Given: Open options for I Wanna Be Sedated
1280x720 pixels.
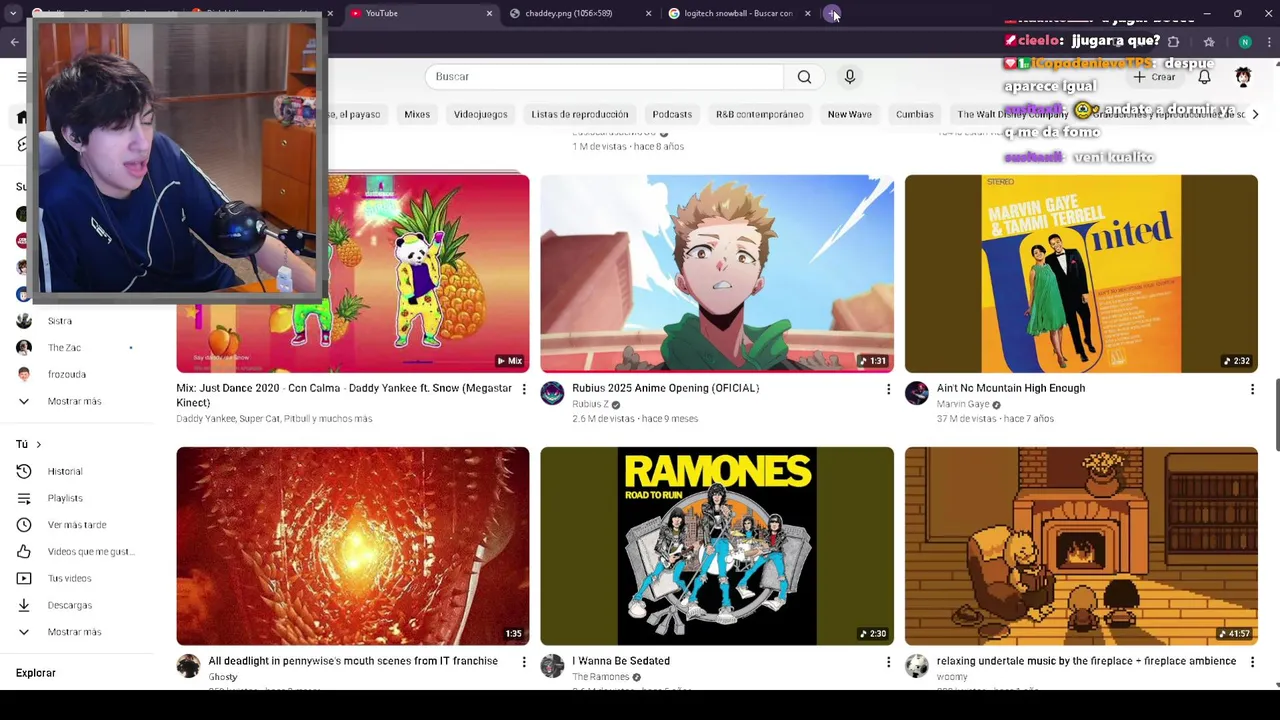Looking at the screenshot, I should tap(888, 662).
